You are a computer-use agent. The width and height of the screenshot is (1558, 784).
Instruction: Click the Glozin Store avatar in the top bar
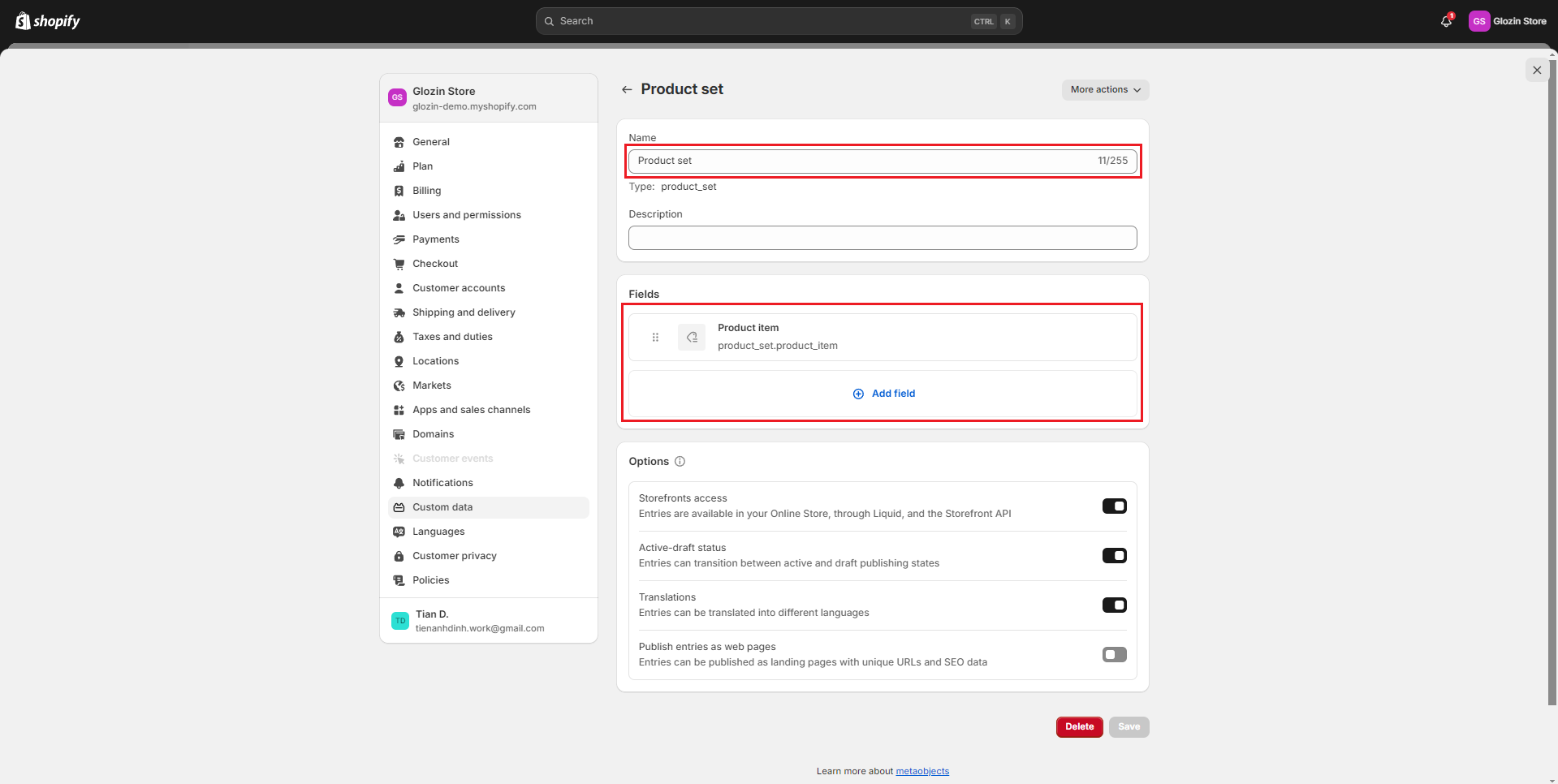pos(1478,21)
